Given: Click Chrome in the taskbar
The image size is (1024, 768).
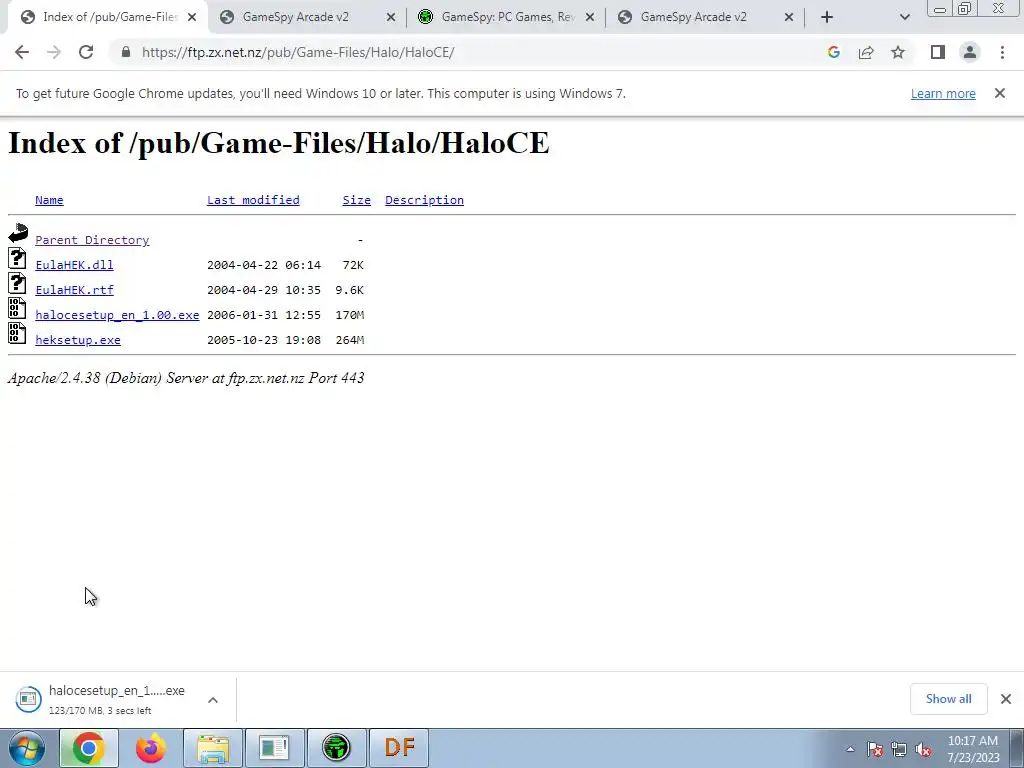Looking at the screenshot, I should coord(88,748).
